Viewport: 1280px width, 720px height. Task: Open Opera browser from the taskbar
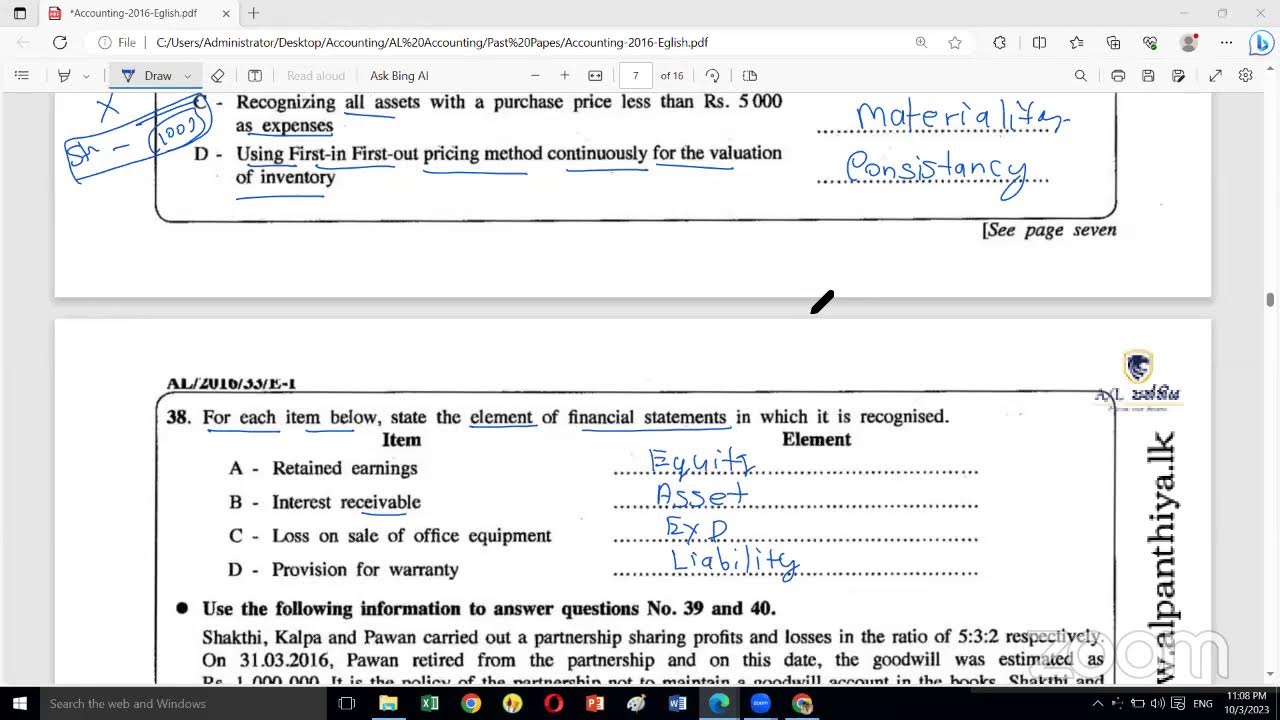(553, 704)
